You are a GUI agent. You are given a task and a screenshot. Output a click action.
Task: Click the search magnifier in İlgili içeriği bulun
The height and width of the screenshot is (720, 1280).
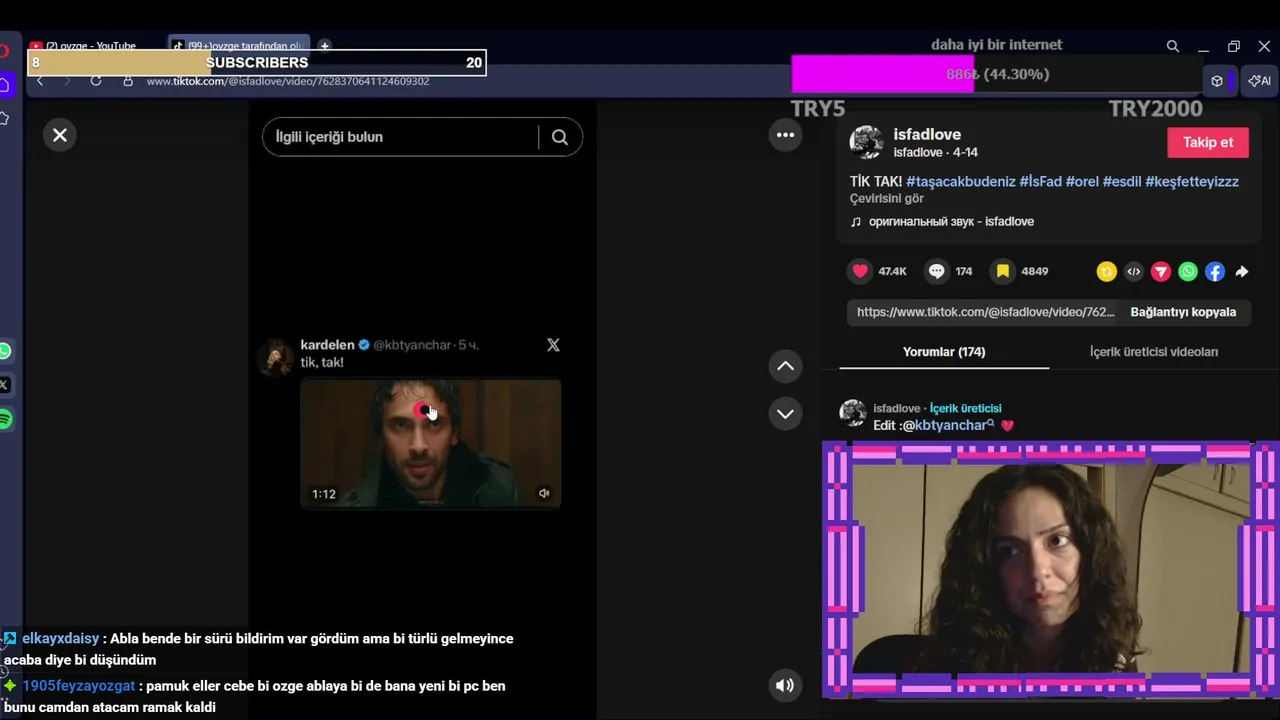[x=560, y=137]
